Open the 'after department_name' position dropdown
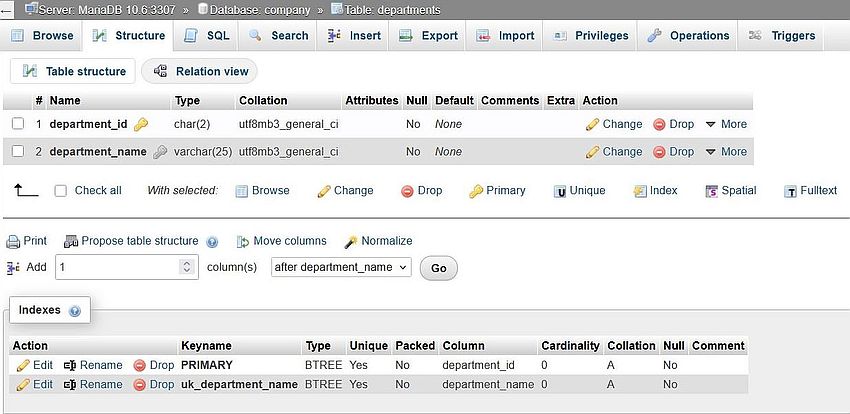The width and height of the screenshot is (850, 414). tap(342, 267)
